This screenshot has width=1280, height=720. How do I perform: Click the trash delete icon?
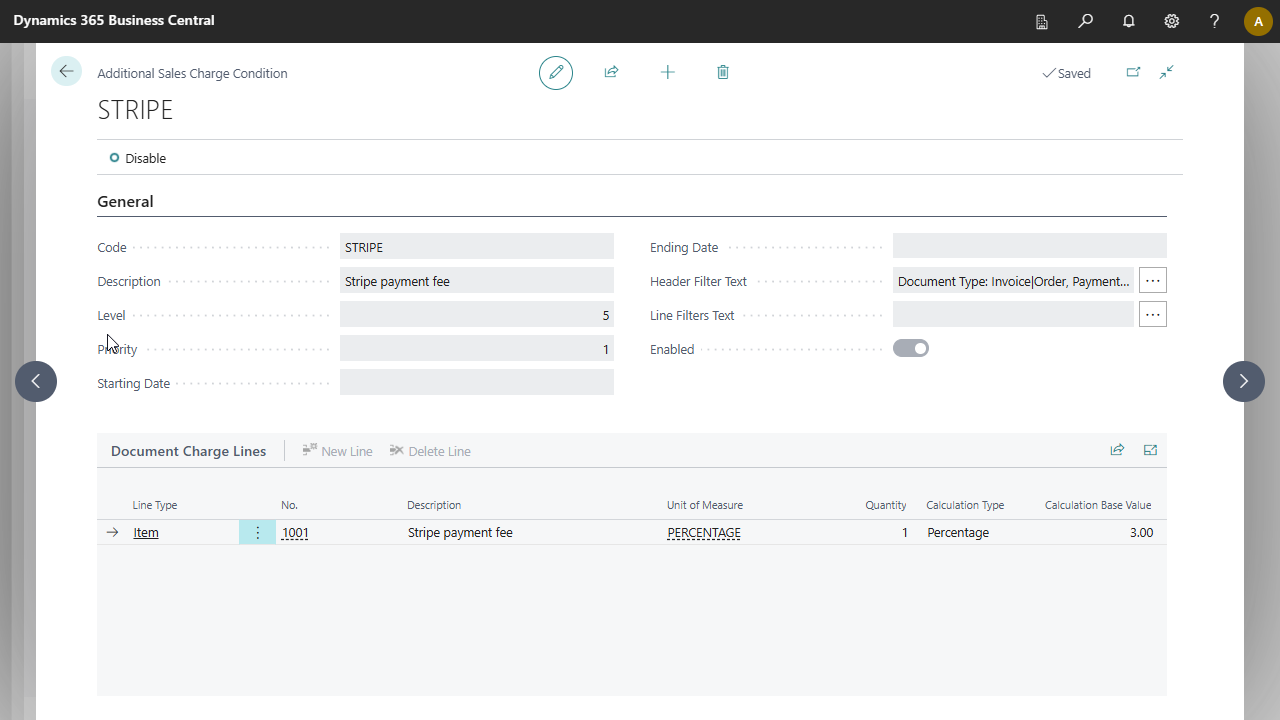pyautogui.click(x=723, y=72)
